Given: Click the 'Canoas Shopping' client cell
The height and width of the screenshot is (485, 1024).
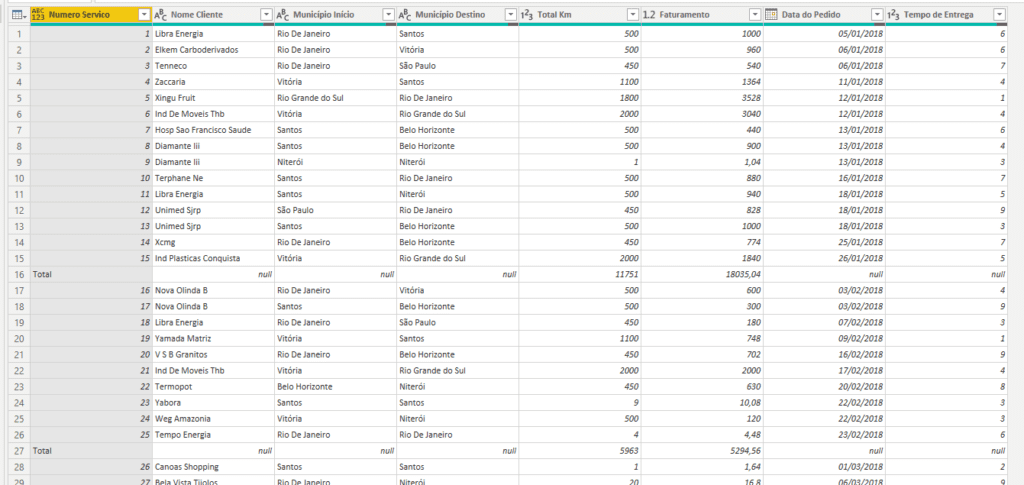Looking at the screenshot, I should pyautogui.click(x=214, y=467).
